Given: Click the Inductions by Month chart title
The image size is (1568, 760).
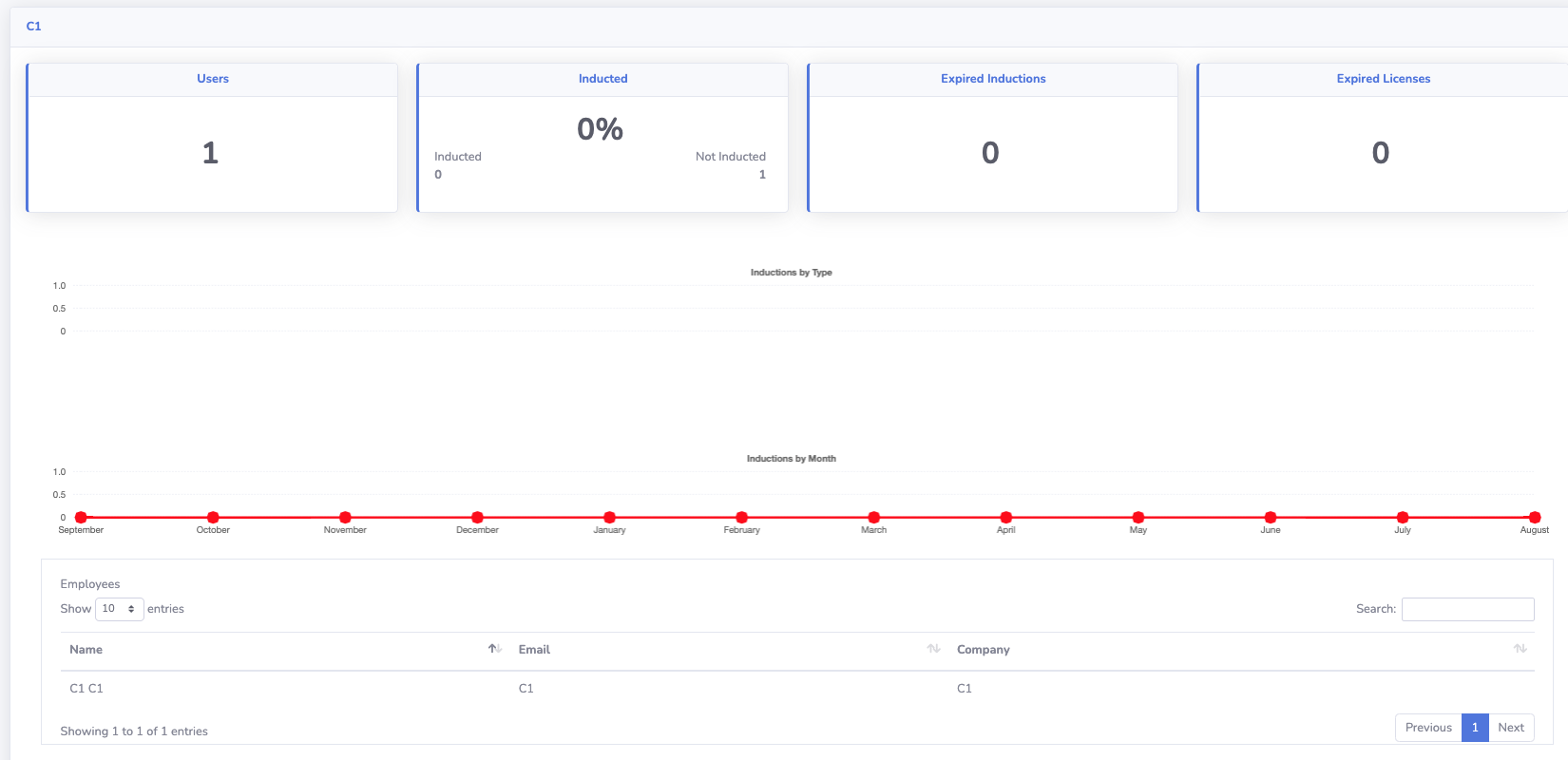Looking at the screenshot, I should click(x=791, y=459).
